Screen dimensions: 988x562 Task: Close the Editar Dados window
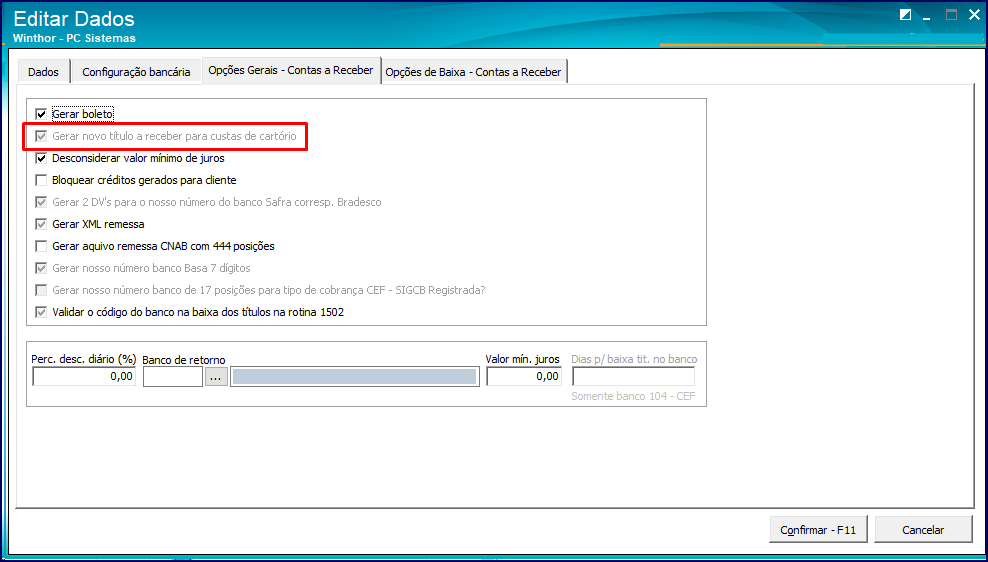pos(974,15)
